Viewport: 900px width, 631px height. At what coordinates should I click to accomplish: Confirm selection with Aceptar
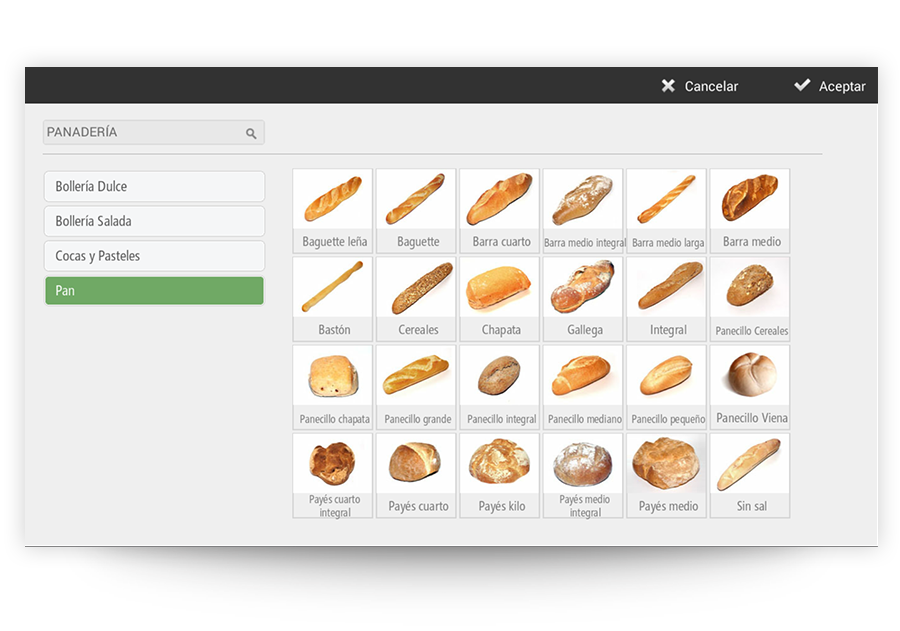click(830, 86)
